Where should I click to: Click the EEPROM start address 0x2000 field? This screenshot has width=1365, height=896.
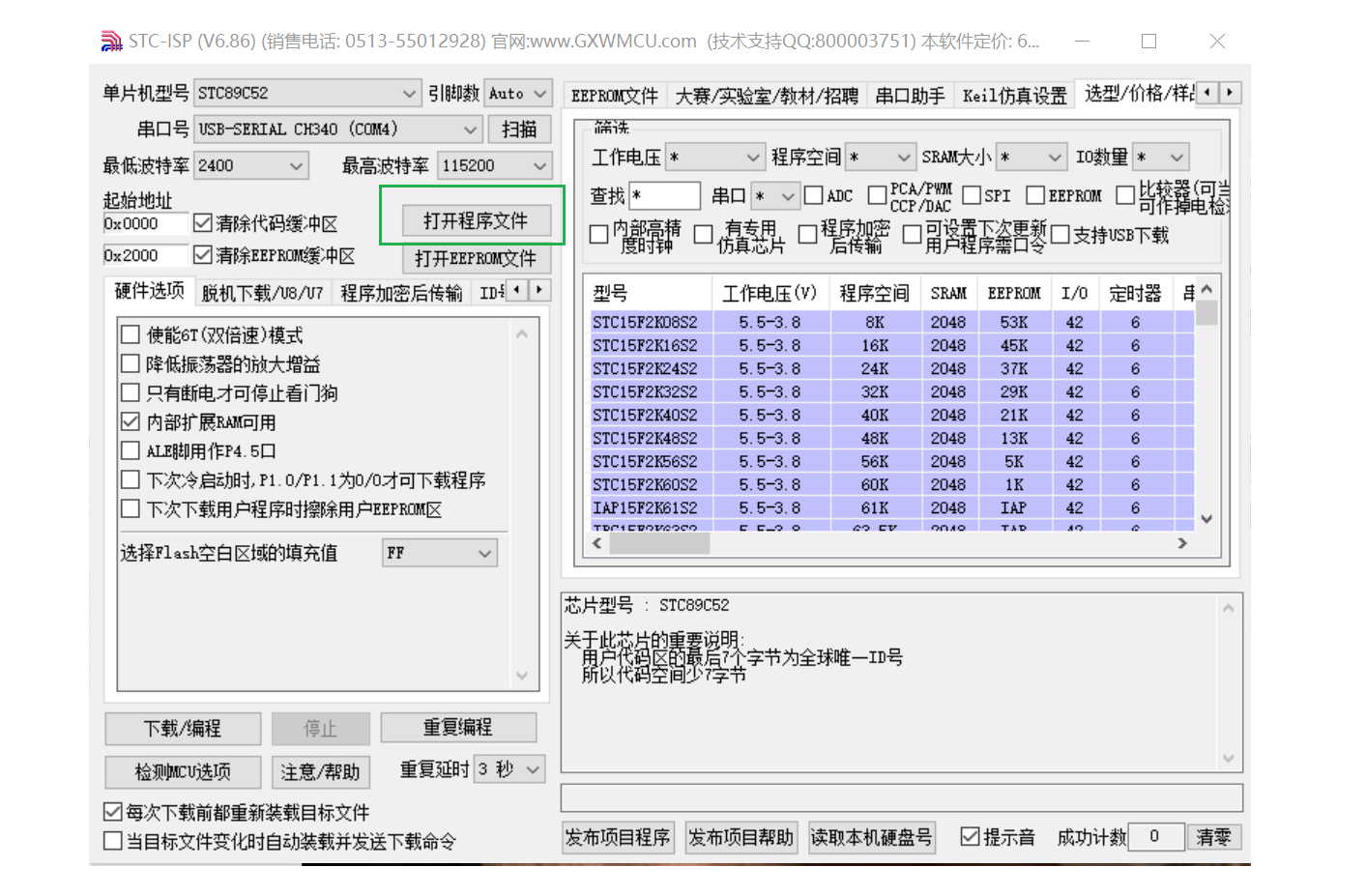click(x=145, y=255)
